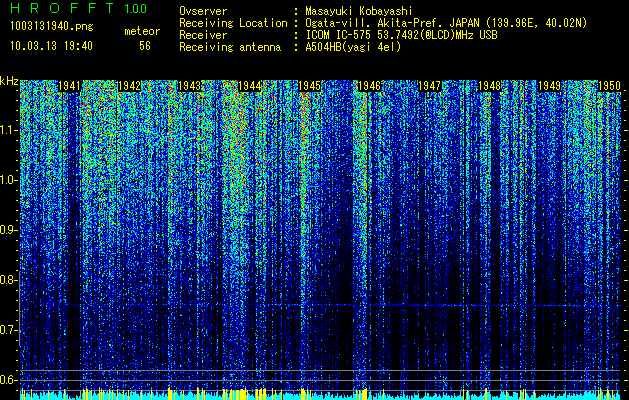The image size is (629, 400).
Task: Select the 1945 time marker
Action: click(x=310, y=86)
